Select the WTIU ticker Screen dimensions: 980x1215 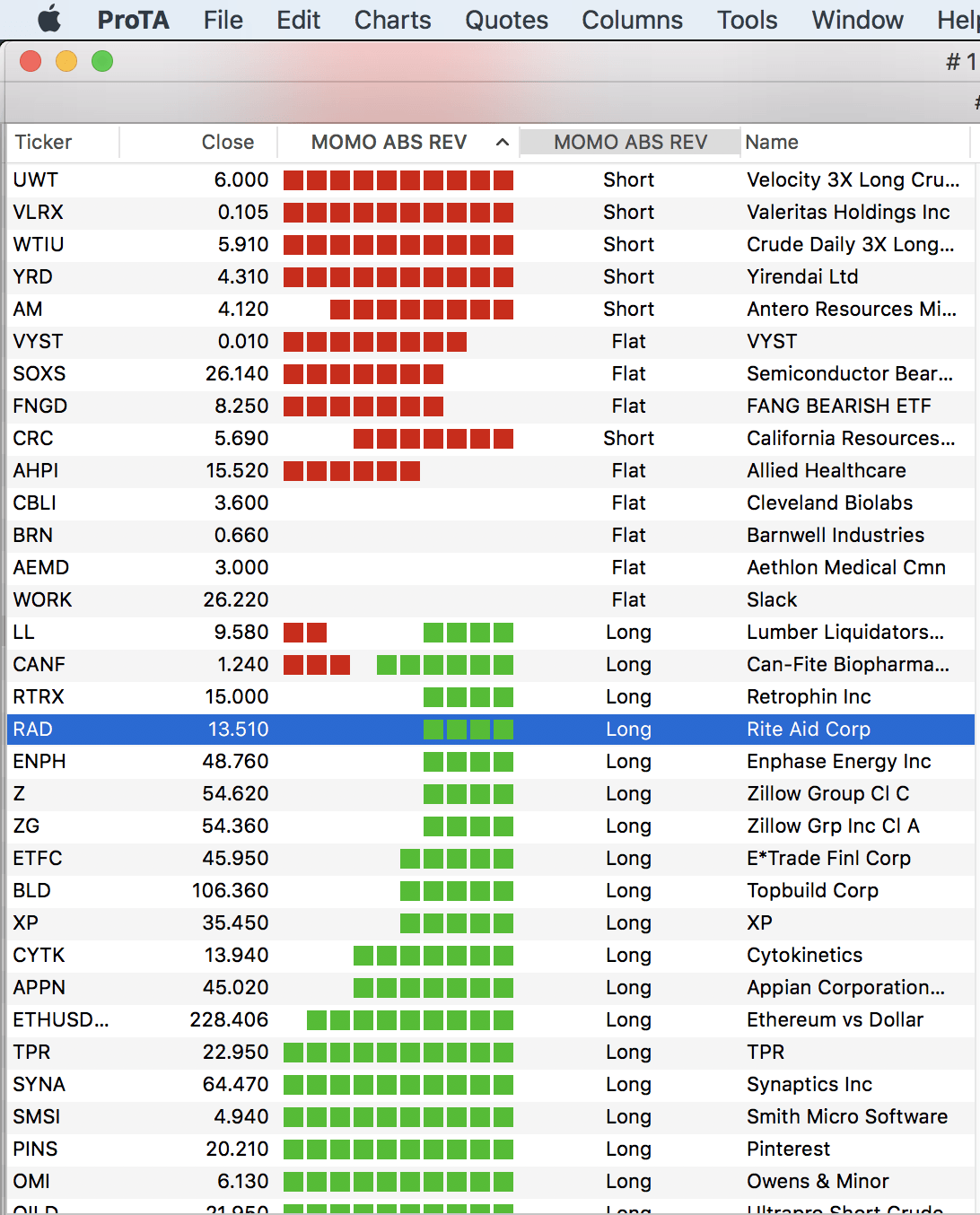(38, 244)
